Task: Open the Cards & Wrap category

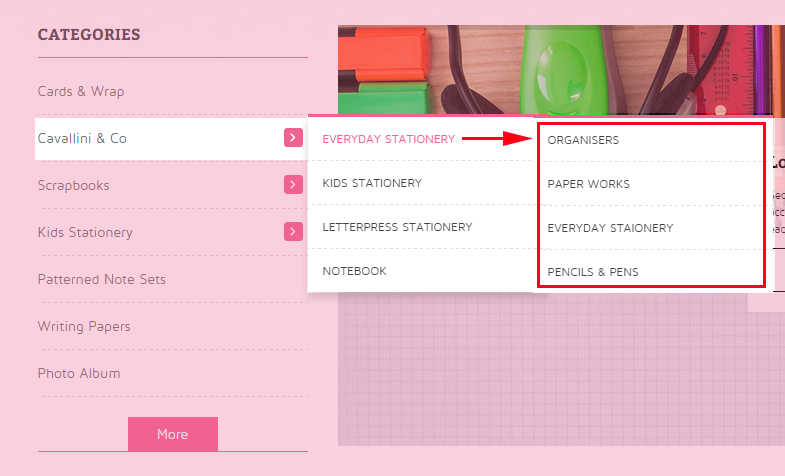Action: (81, 92)
